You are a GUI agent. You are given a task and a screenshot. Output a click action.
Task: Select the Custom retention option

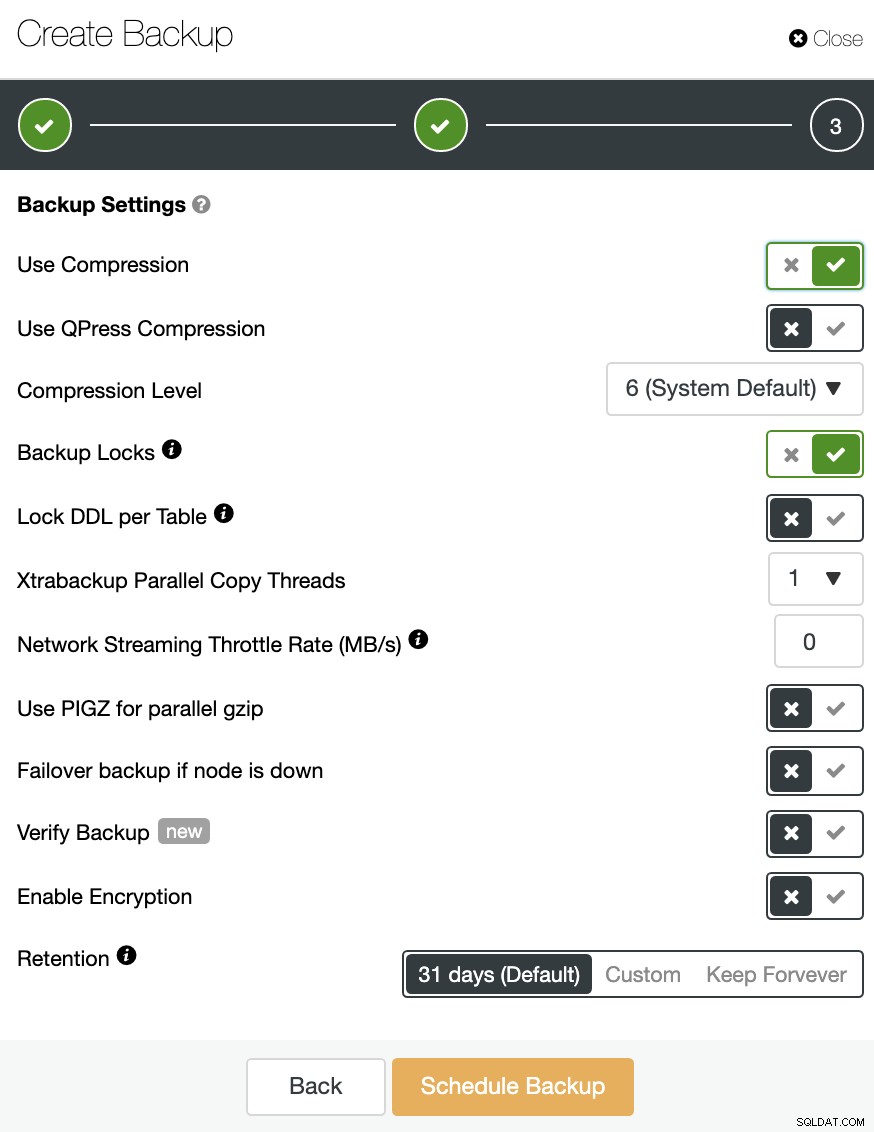642,975
